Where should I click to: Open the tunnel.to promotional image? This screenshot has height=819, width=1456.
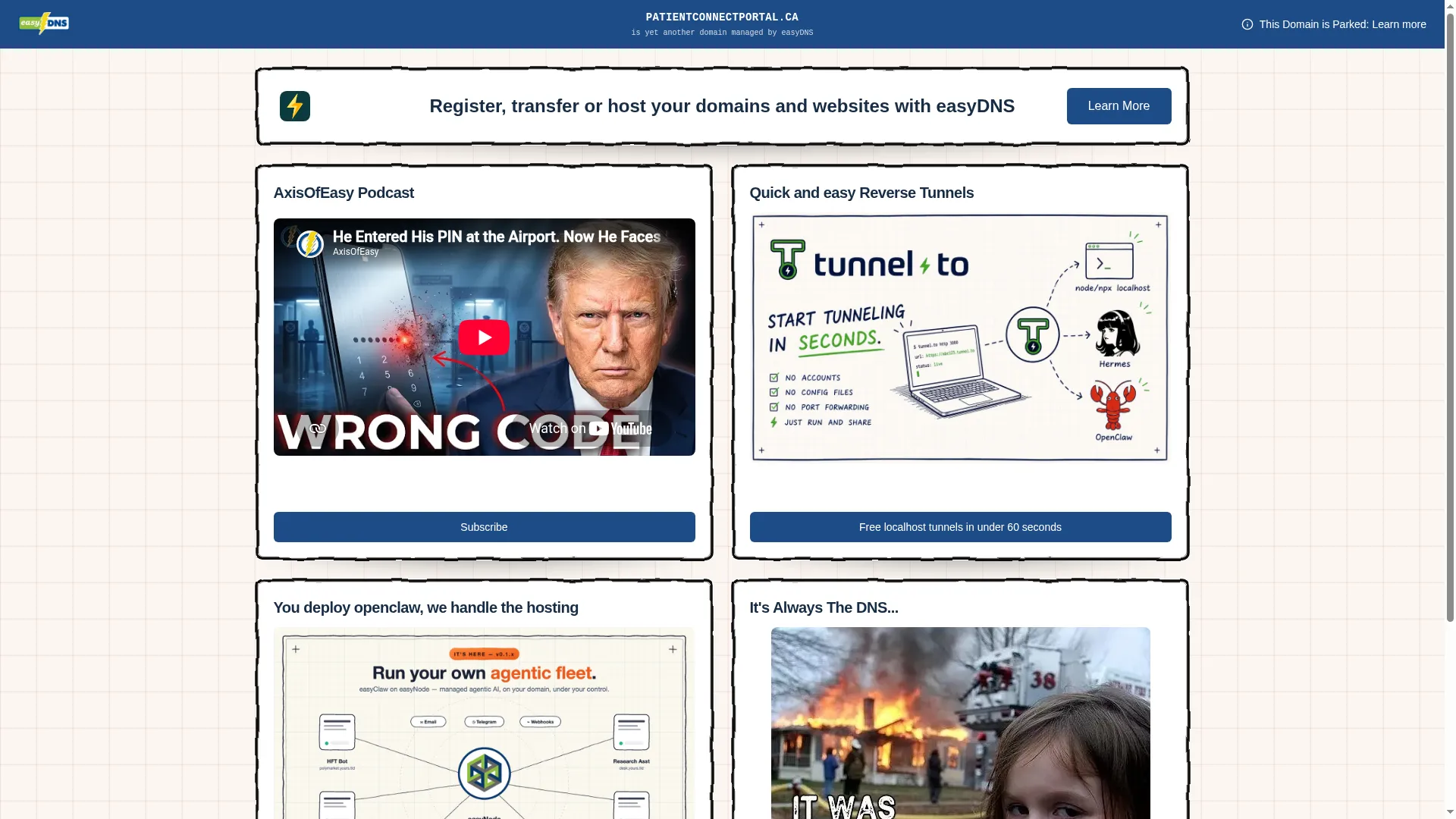960,337
